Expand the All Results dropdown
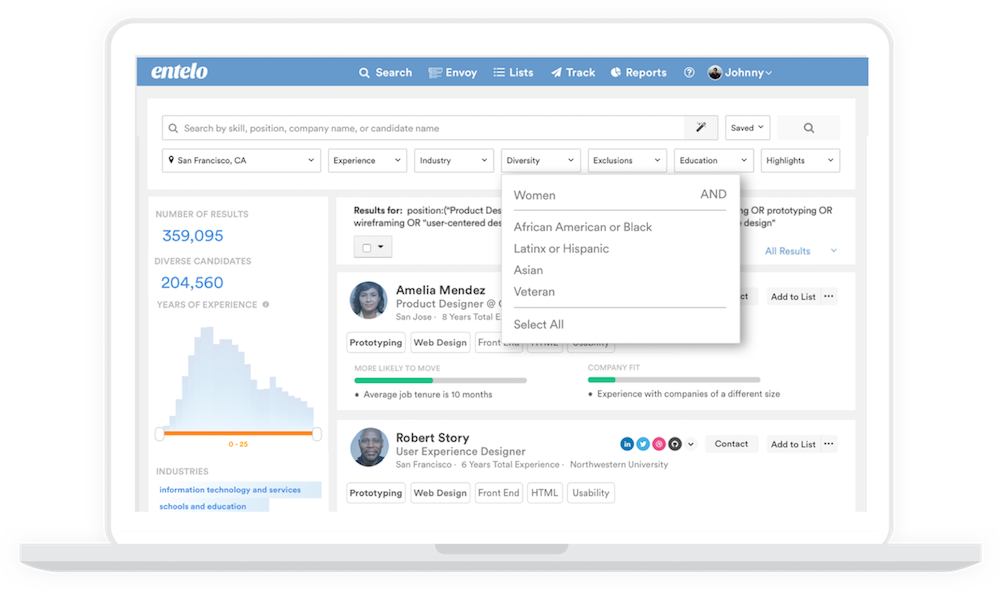This screenshot has height=591, width=1000. coord(800,251)
